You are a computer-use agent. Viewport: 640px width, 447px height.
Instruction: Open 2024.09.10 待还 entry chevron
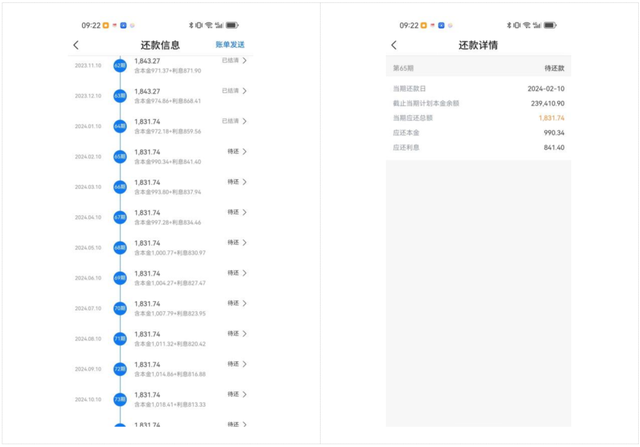click(244, 364)
